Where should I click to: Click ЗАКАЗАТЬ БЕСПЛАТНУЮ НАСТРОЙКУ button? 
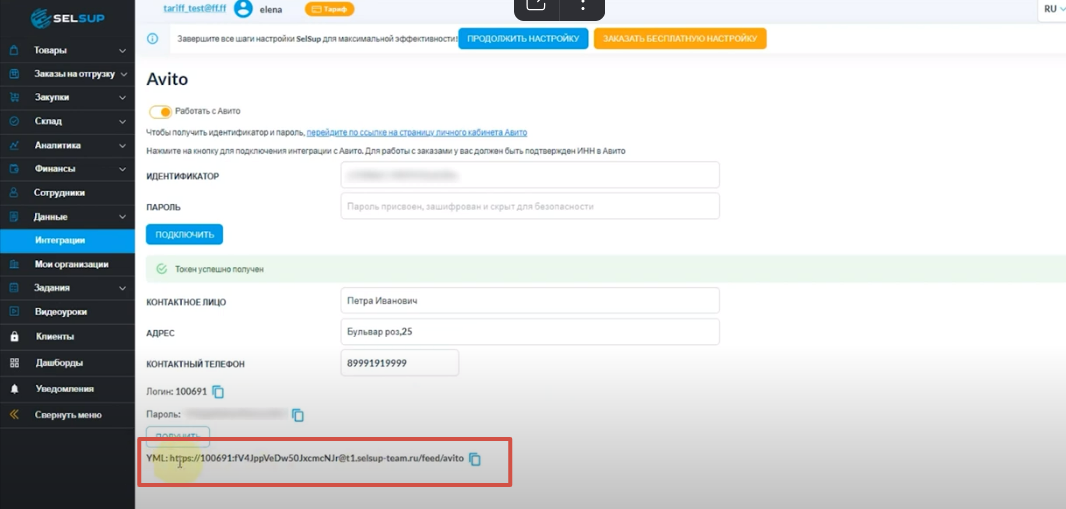click(x=680, y=39)
